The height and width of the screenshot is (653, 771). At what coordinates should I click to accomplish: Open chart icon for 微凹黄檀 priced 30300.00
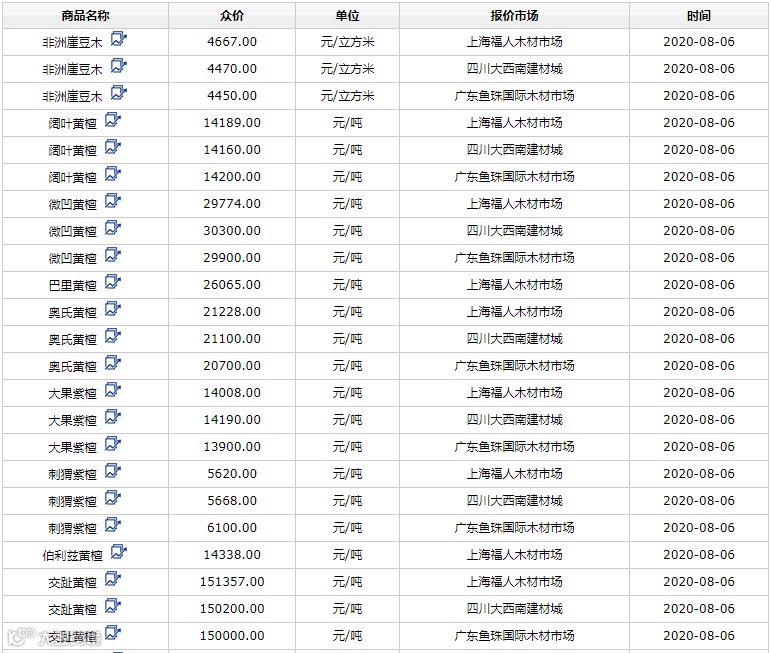pos(113,228)
